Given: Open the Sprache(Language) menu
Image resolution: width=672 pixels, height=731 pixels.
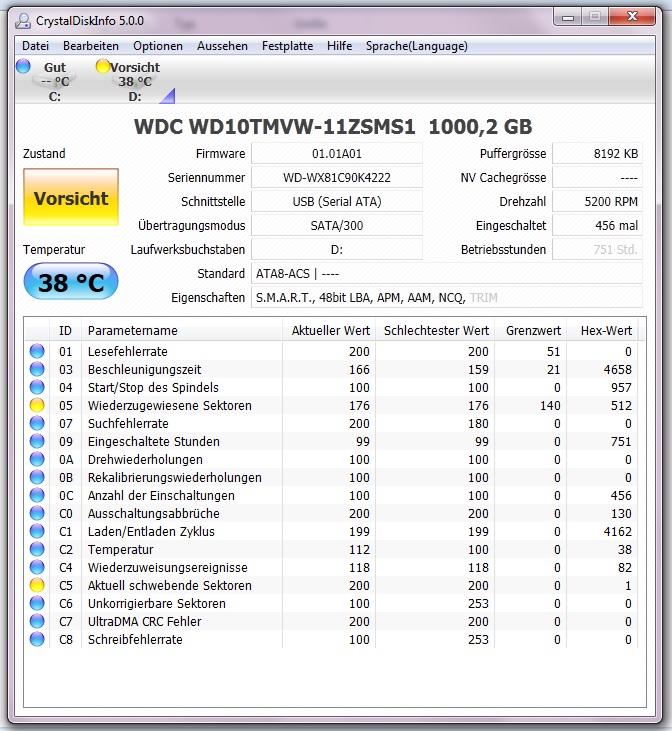Looking at the screenshot, I should (x=416, y=46).
